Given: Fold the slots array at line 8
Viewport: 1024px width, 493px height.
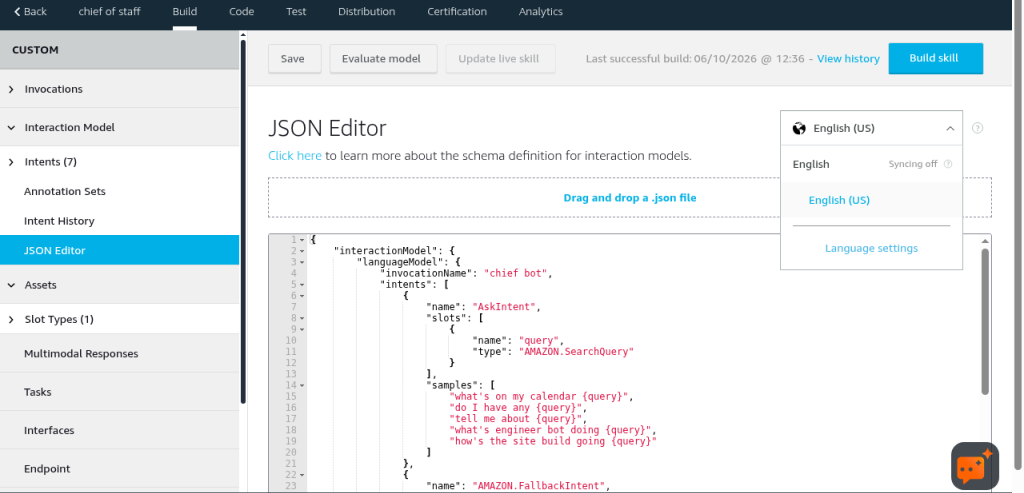Looking at the screenshot, I should (302, 318).
